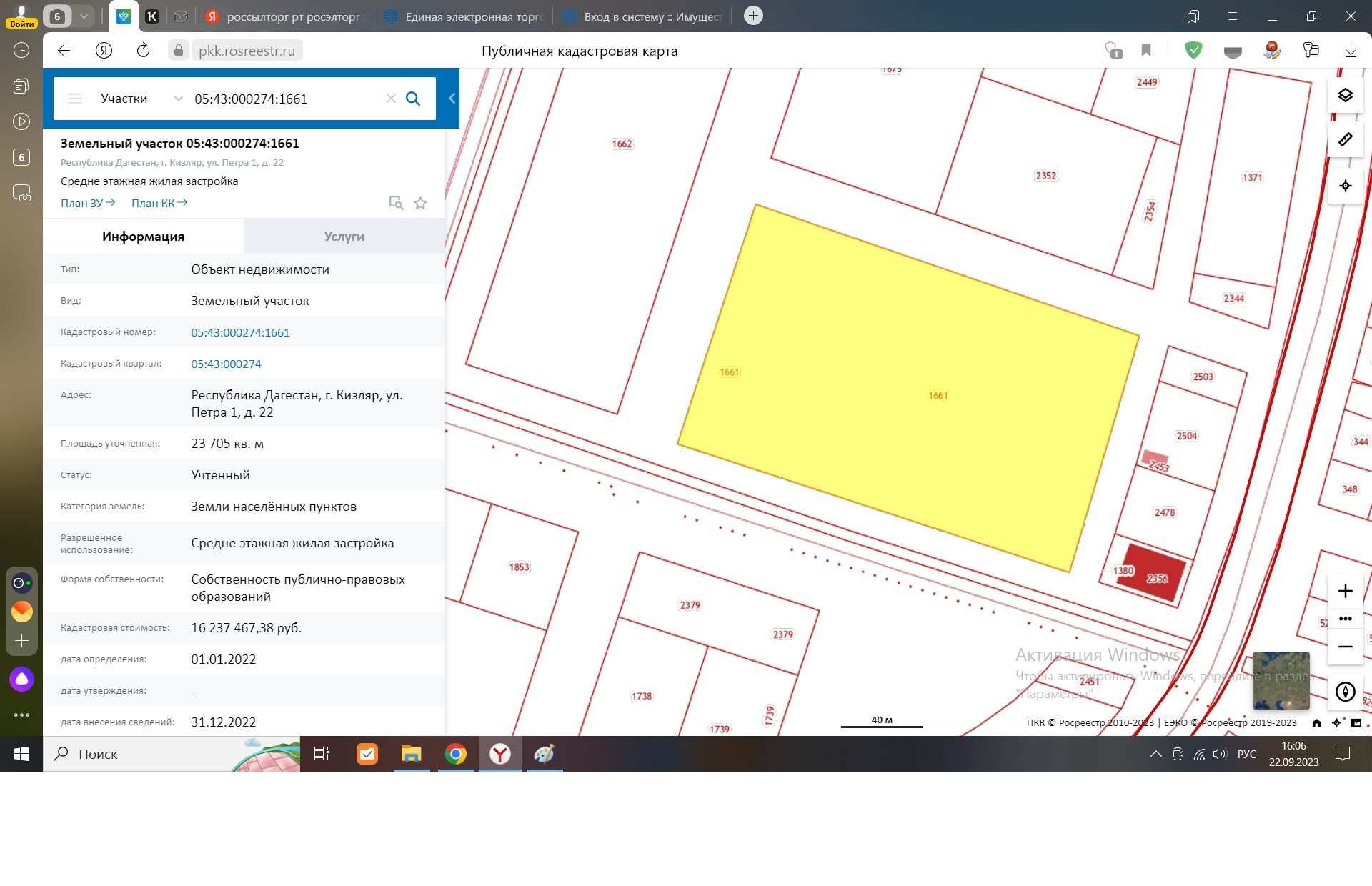This screenshot has width=1372, height=886.
Task: Reset map orientation with compass
Action: point(1345,692)
